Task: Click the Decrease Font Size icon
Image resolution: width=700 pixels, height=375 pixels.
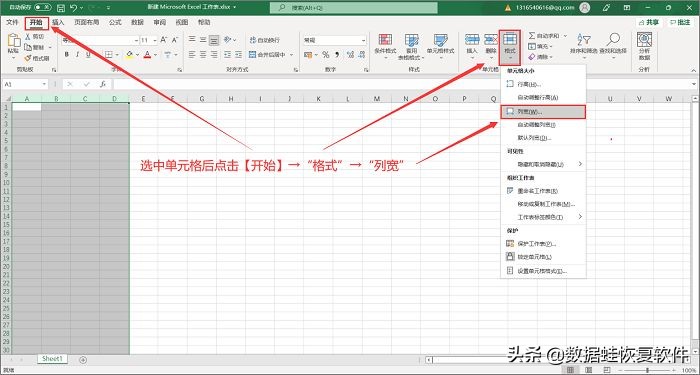Action: [175, 40]
